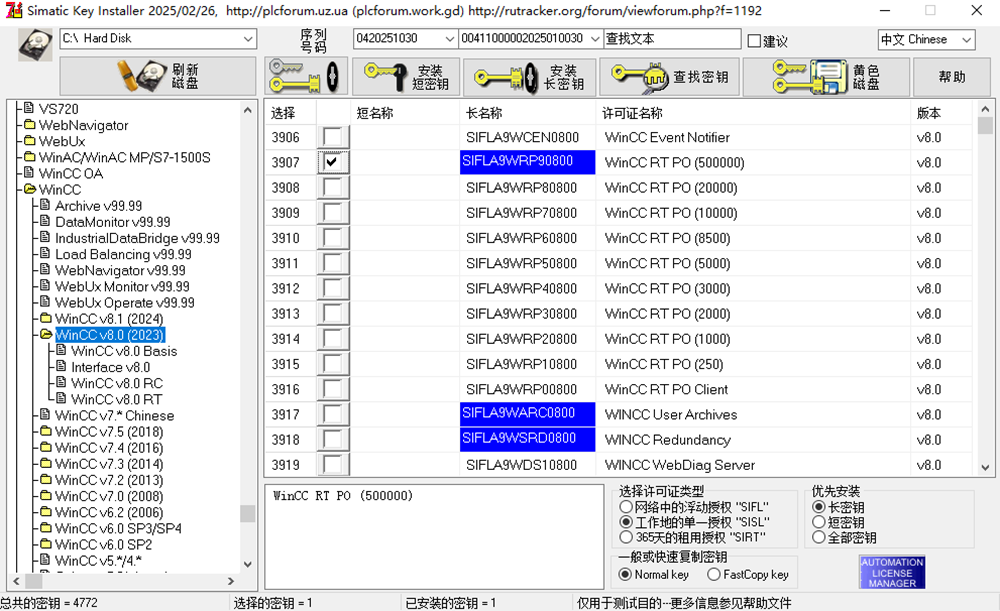Uncheck the checkbox for row 3907
Viewport: 1000px width, 611px height.
331,162
